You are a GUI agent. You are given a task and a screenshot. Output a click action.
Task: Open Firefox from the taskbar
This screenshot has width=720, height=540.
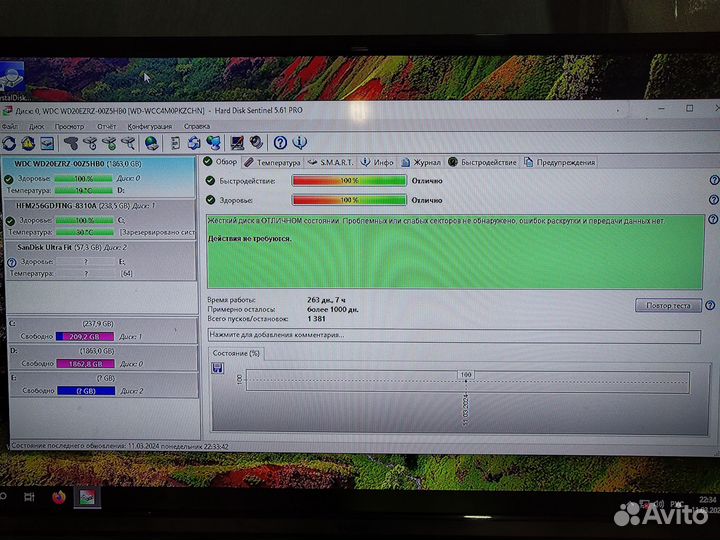[x=59, y=497]
